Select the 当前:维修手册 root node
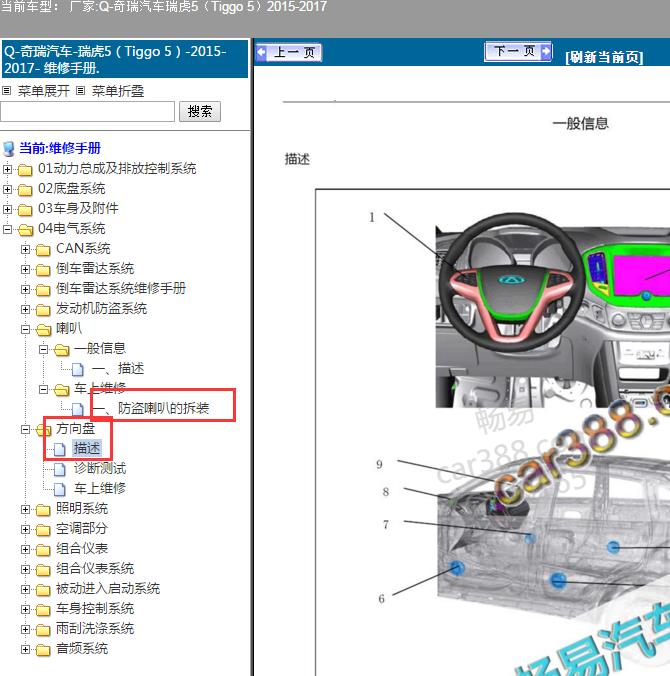Viewport: 670px width, 676px height. (60, 148)
